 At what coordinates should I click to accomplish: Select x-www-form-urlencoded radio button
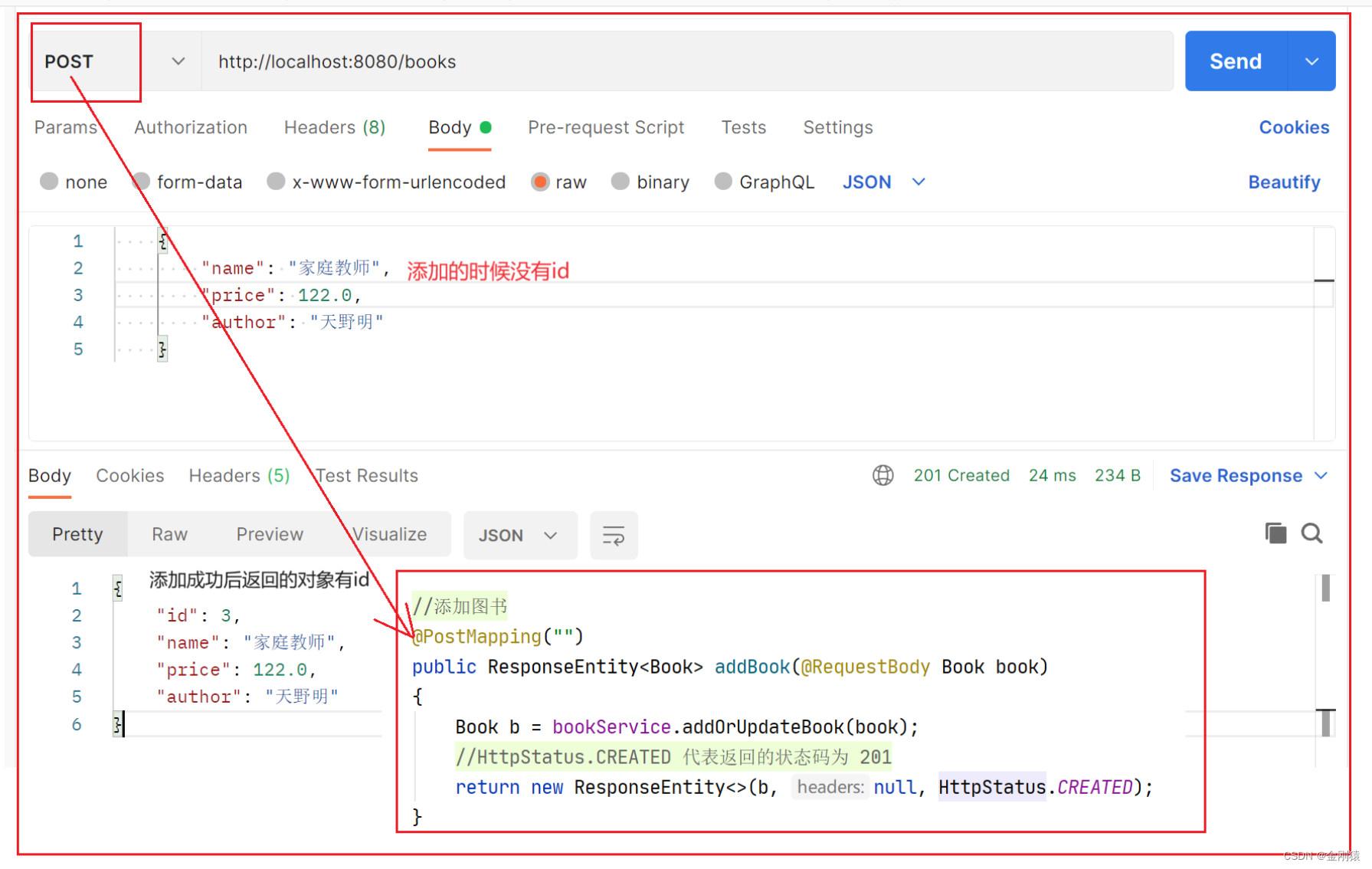(276, 182)
